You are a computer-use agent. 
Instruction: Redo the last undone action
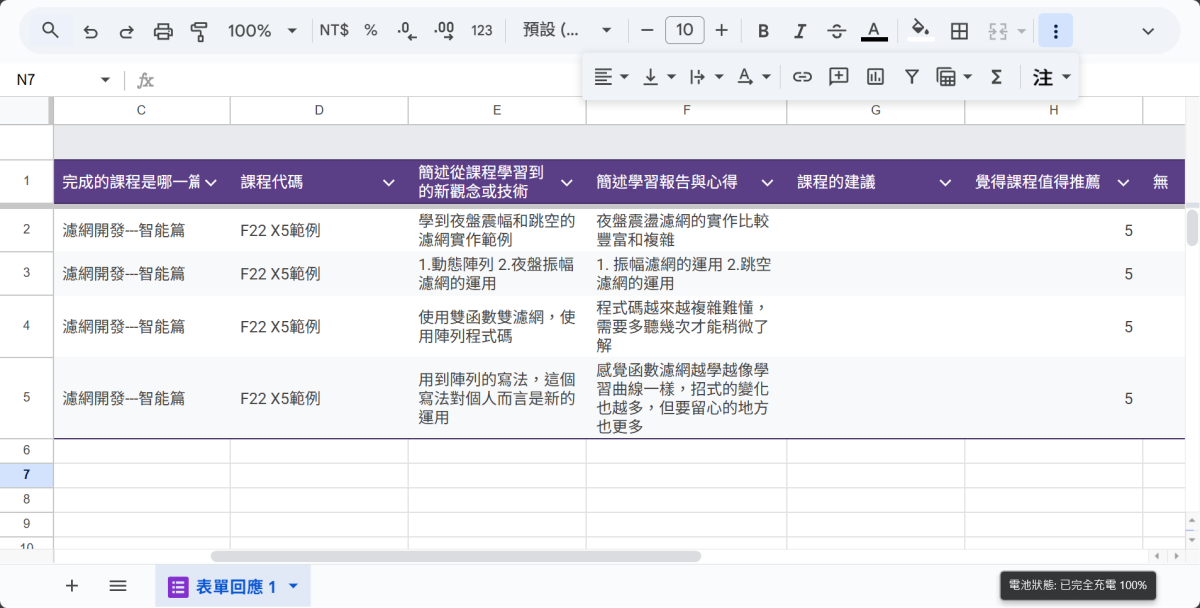pyautogui.click(x=126, y=31)
